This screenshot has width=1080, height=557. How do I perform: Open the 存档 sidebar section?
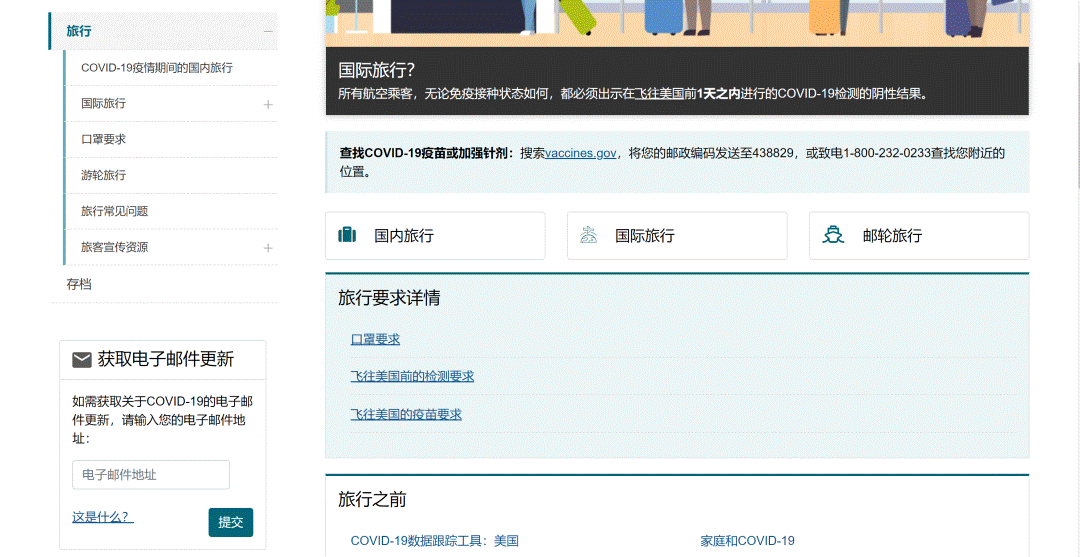point(79,284)
